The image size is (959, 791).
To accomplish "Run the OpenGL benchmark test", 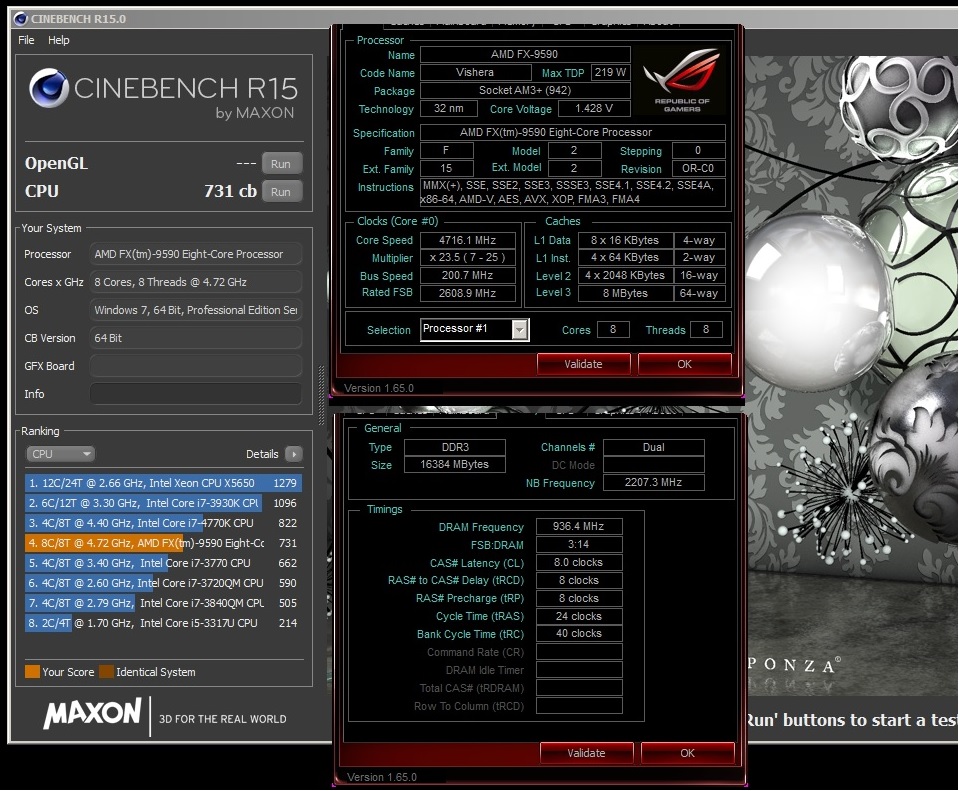I will pos(281,164).
